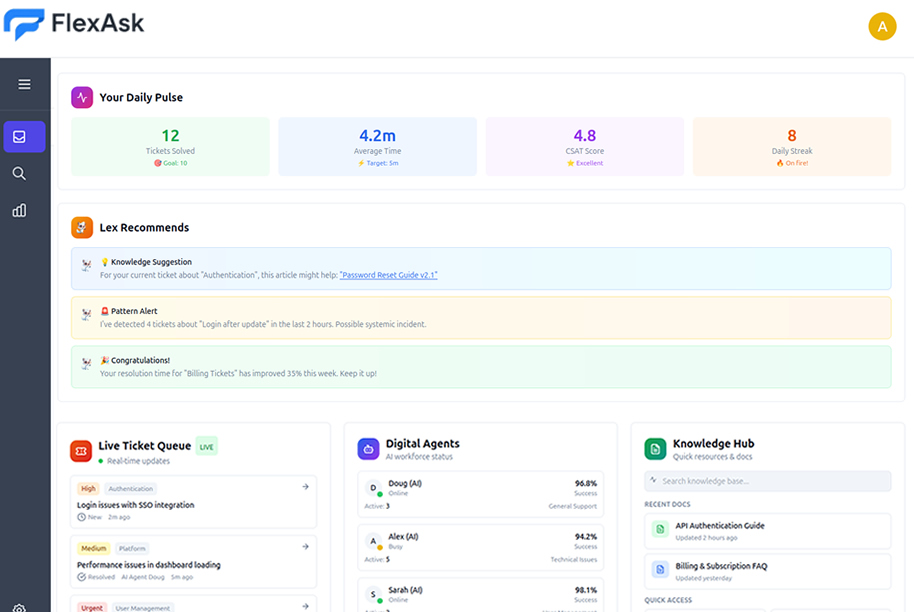
Task: Open the inbox section in the sidebar
Action: click(x=24, y=136)
